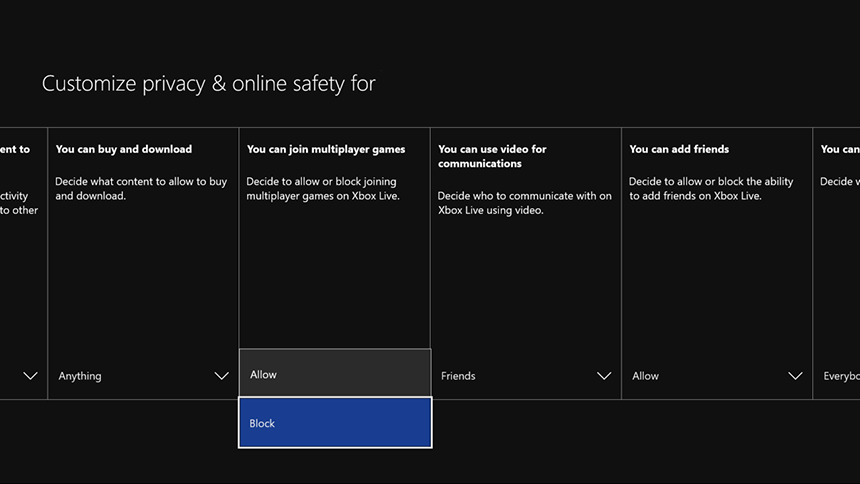Select "You can use video for communications" heading

(493, 156)
